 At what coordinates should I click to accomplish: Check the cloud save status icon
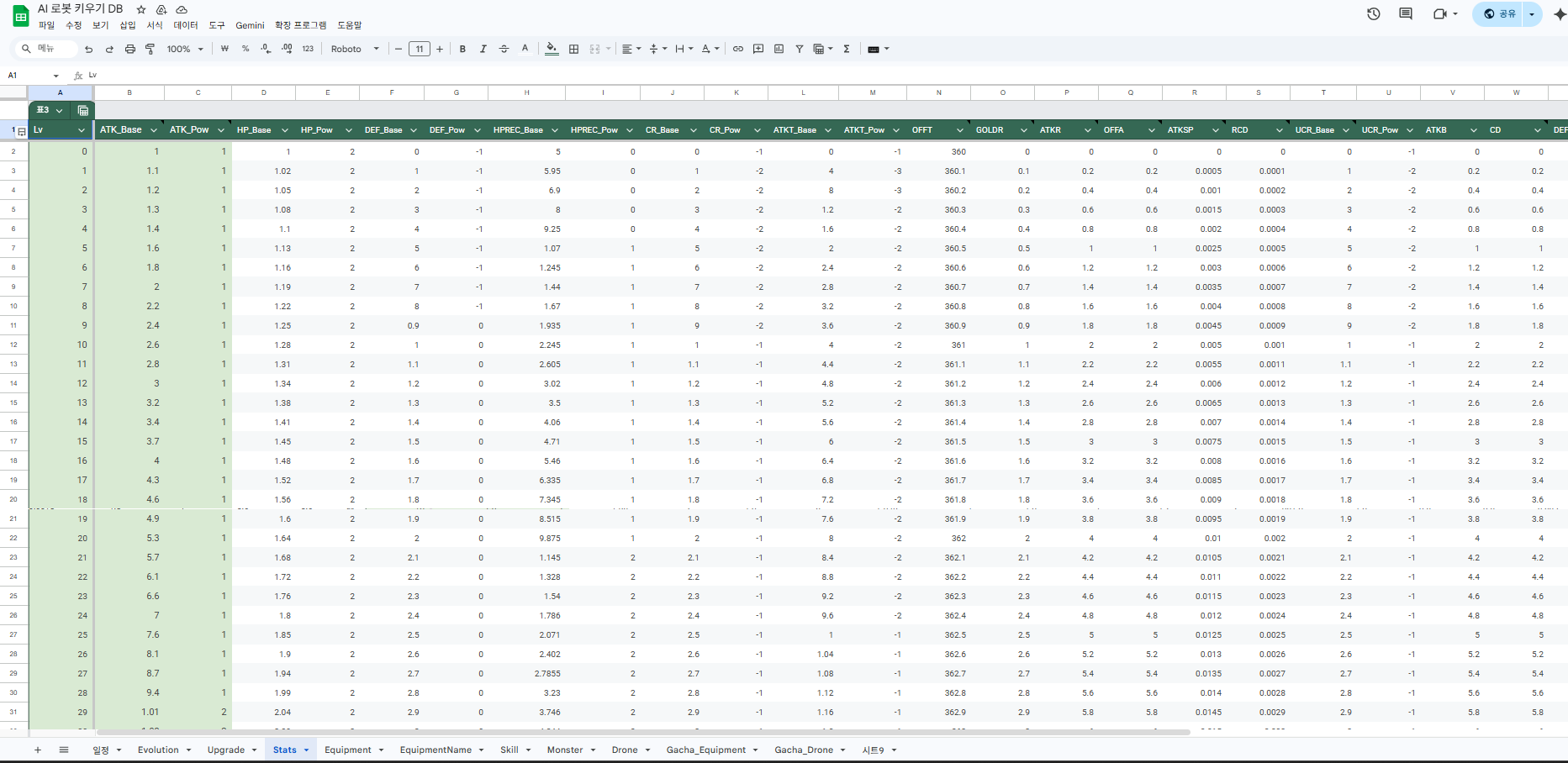point(182,9)
